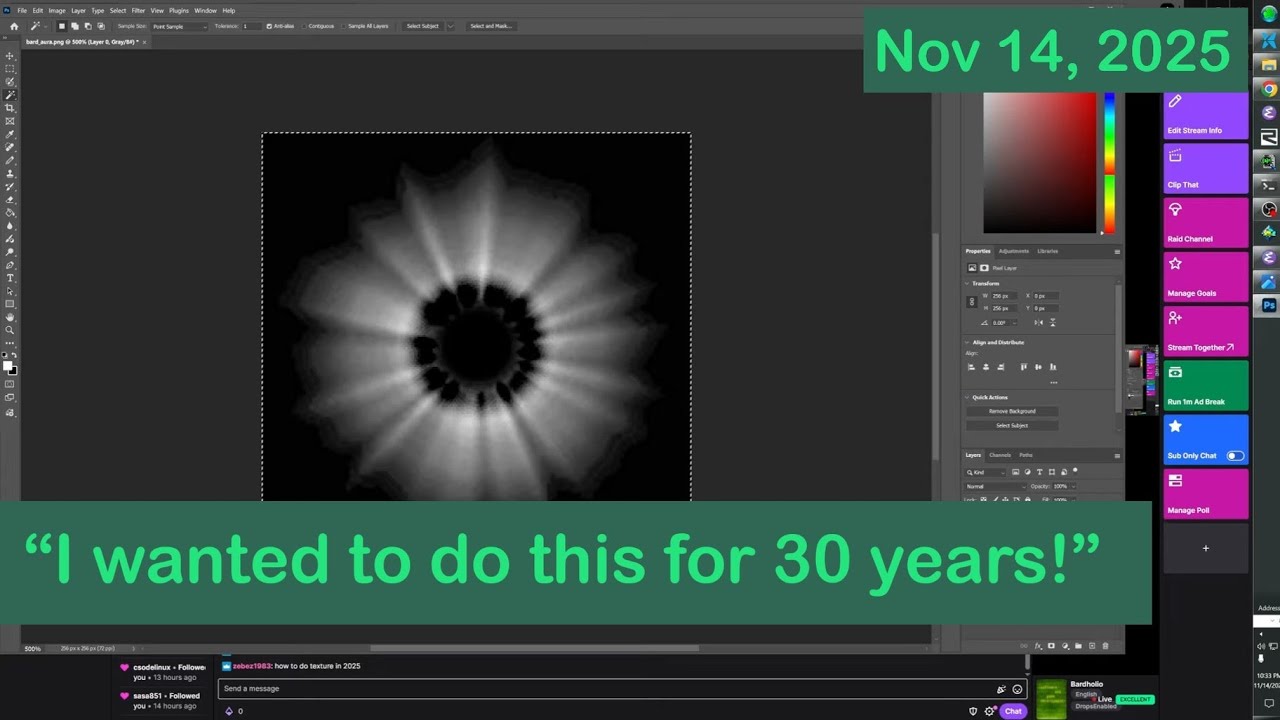The width and height of the screenshot is (1280, 720).
Task: Click the Manage Poll button
Action: [1205, 494]
